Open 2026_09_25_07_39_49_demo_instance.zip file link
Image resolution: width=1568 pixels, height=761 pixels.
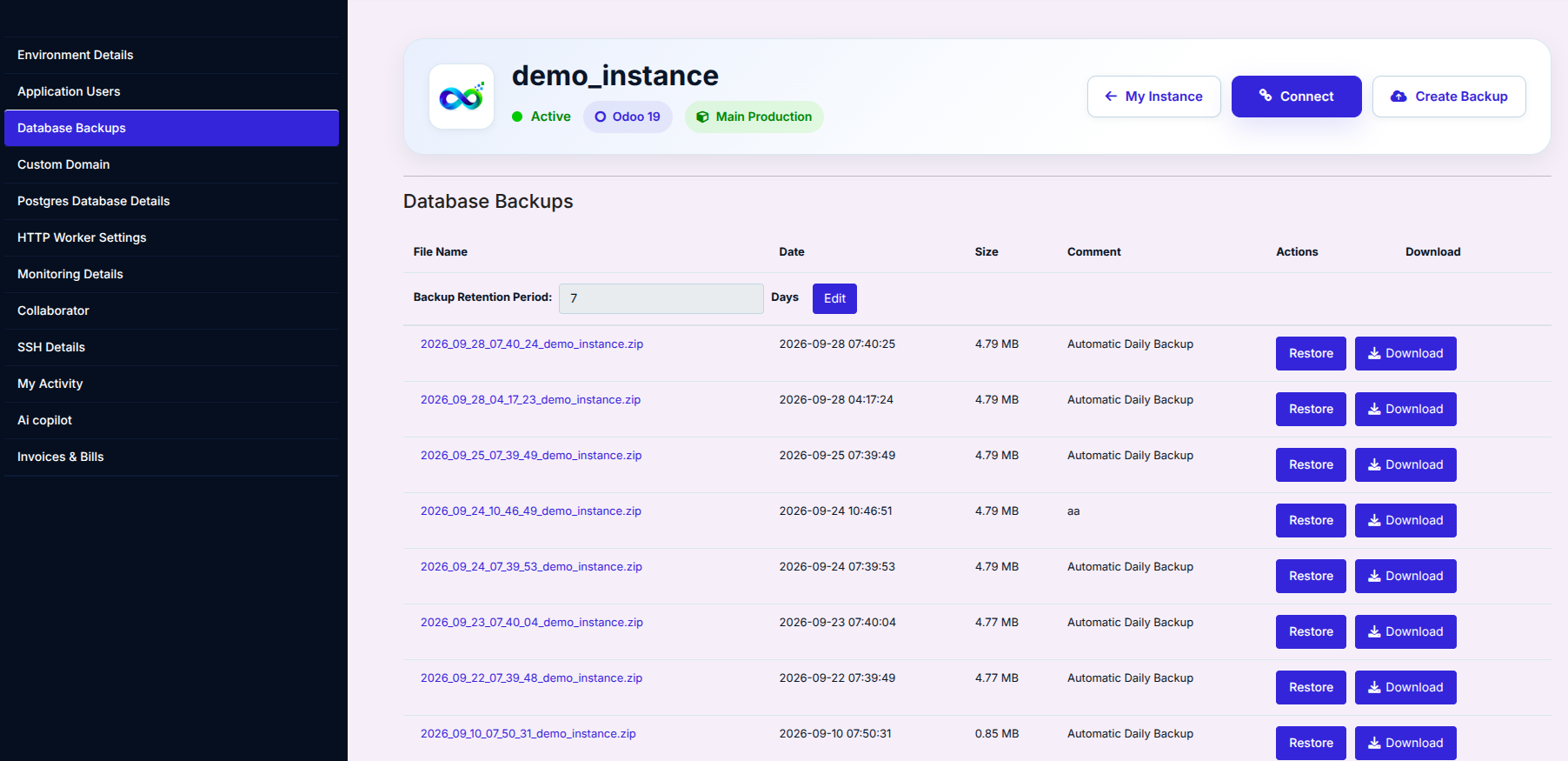531,456
